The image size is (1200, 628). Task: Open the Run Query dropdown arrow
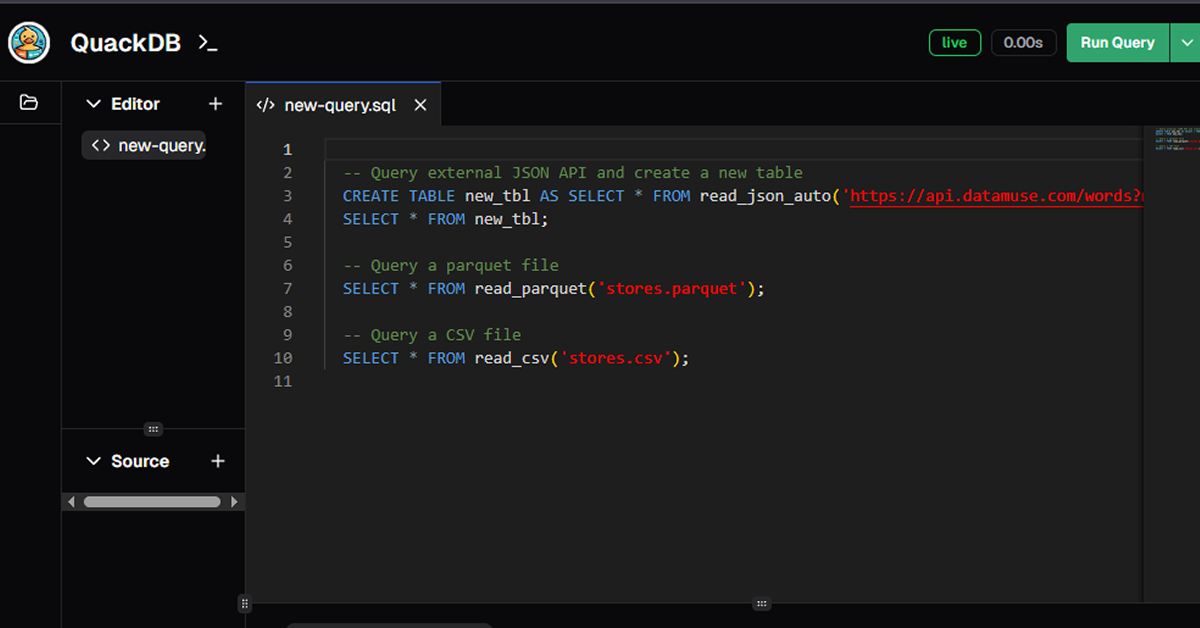(1186, 43)
